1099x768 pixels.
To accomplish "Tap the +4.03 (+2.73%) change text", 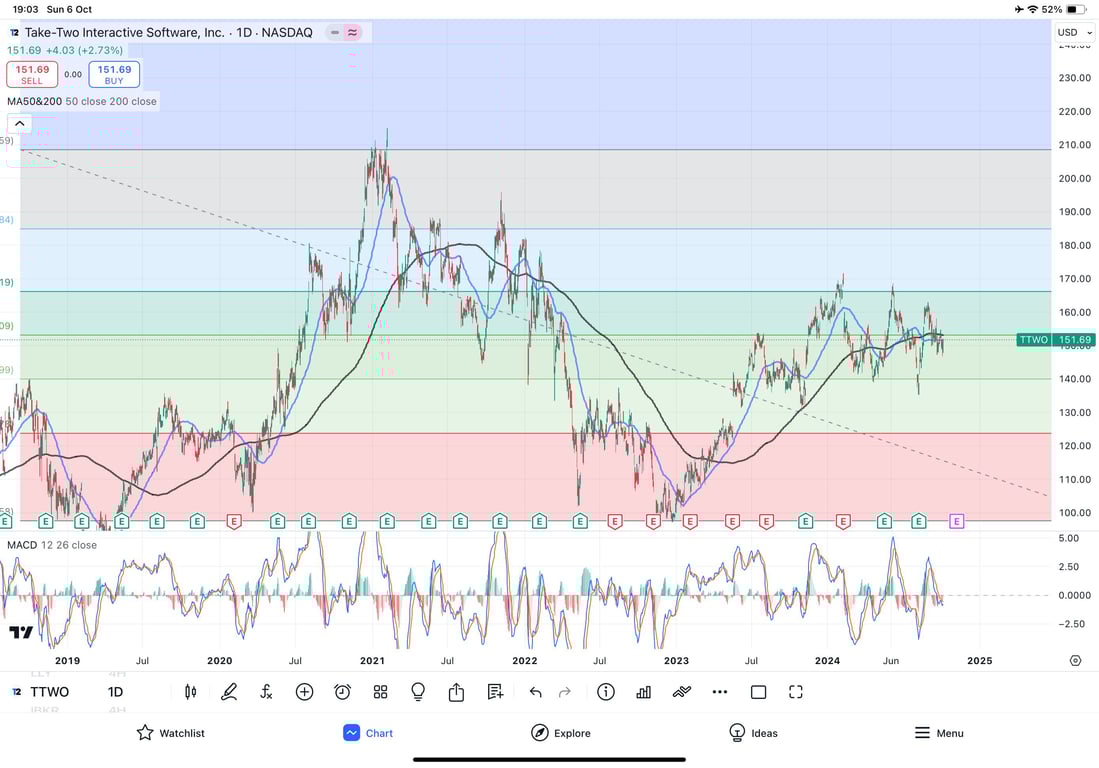I will click(84, 50).
